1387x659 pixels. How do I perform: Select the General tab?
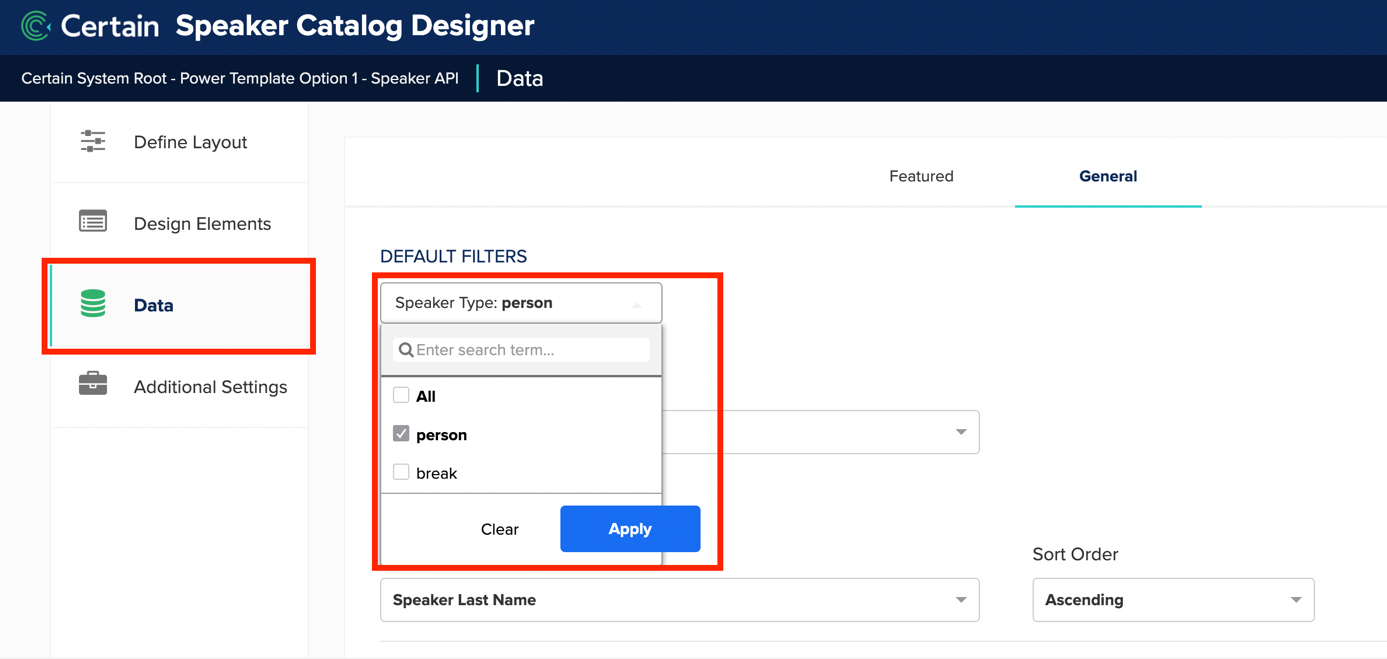click(1108, 176)
